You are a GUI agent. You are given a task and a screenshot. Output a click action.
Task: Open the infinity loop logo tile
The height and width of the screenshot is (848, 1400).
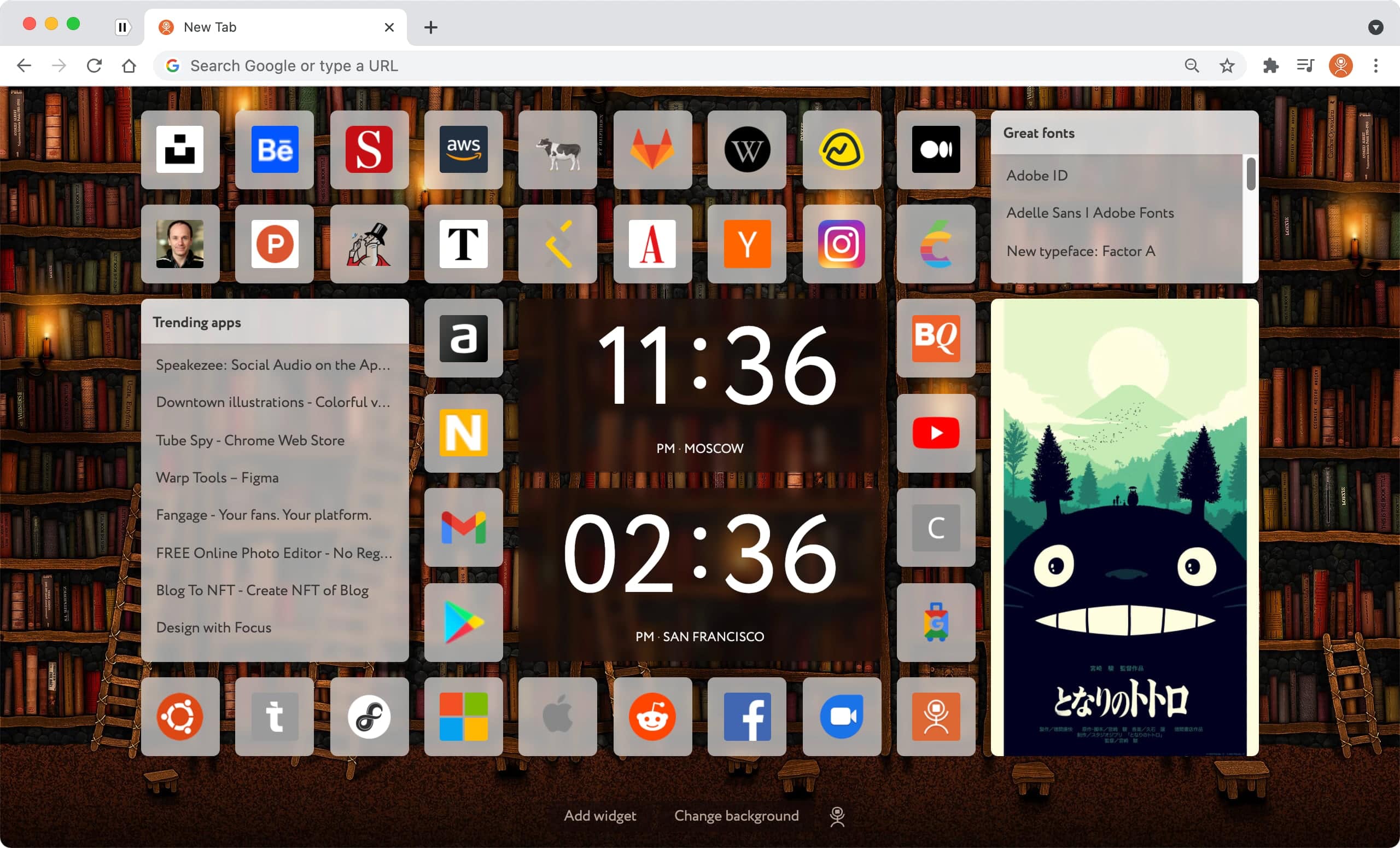coord(369,717)
